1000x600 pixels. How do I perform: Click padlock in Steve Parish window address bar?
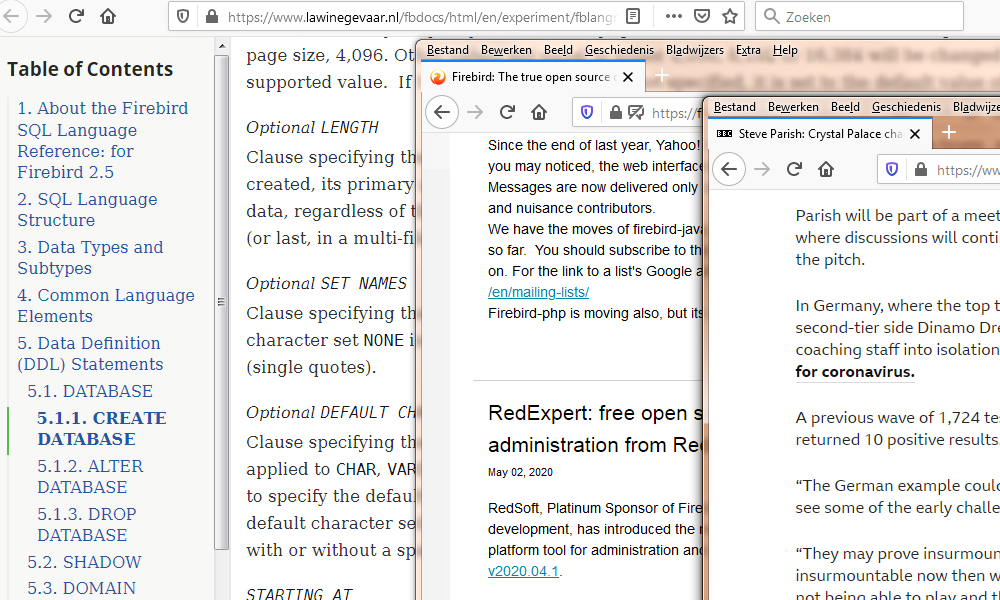pyautogui.click(x=920, y=169)
